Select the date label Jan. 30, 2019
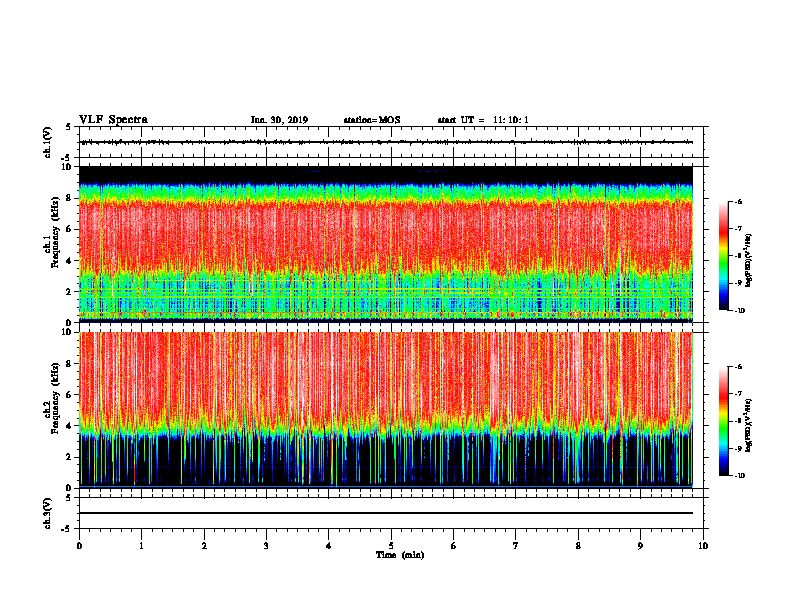The height and width of the screenshot is (612, 792). click(279, 120)
